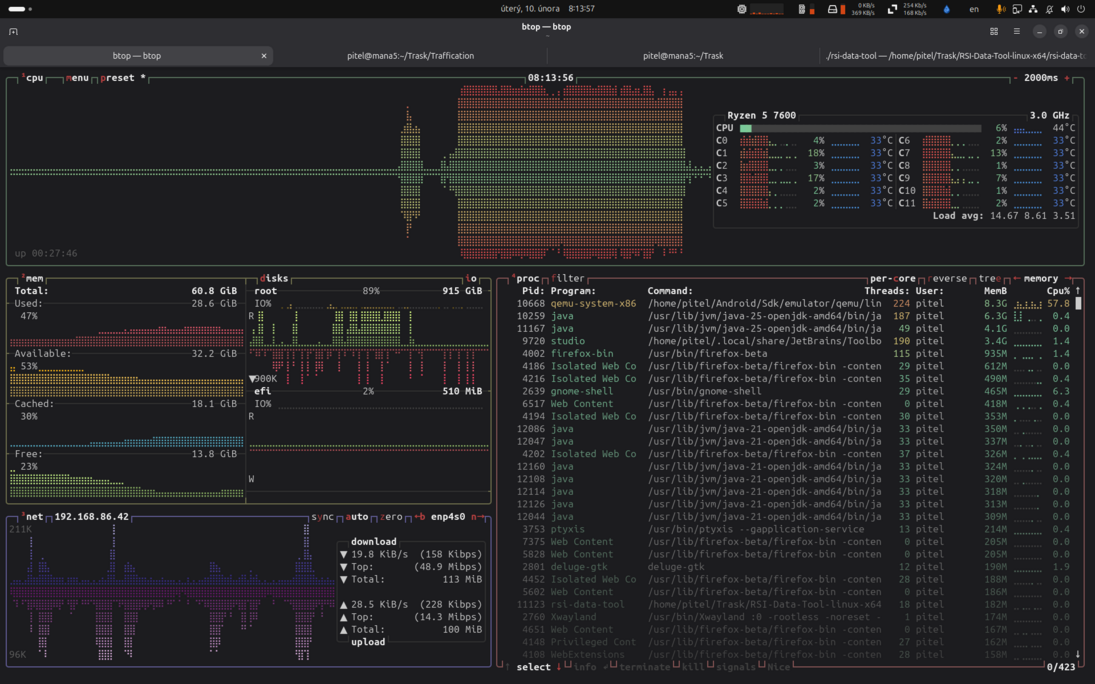
Task: Click the signals process button
Action: coord(735,667)
